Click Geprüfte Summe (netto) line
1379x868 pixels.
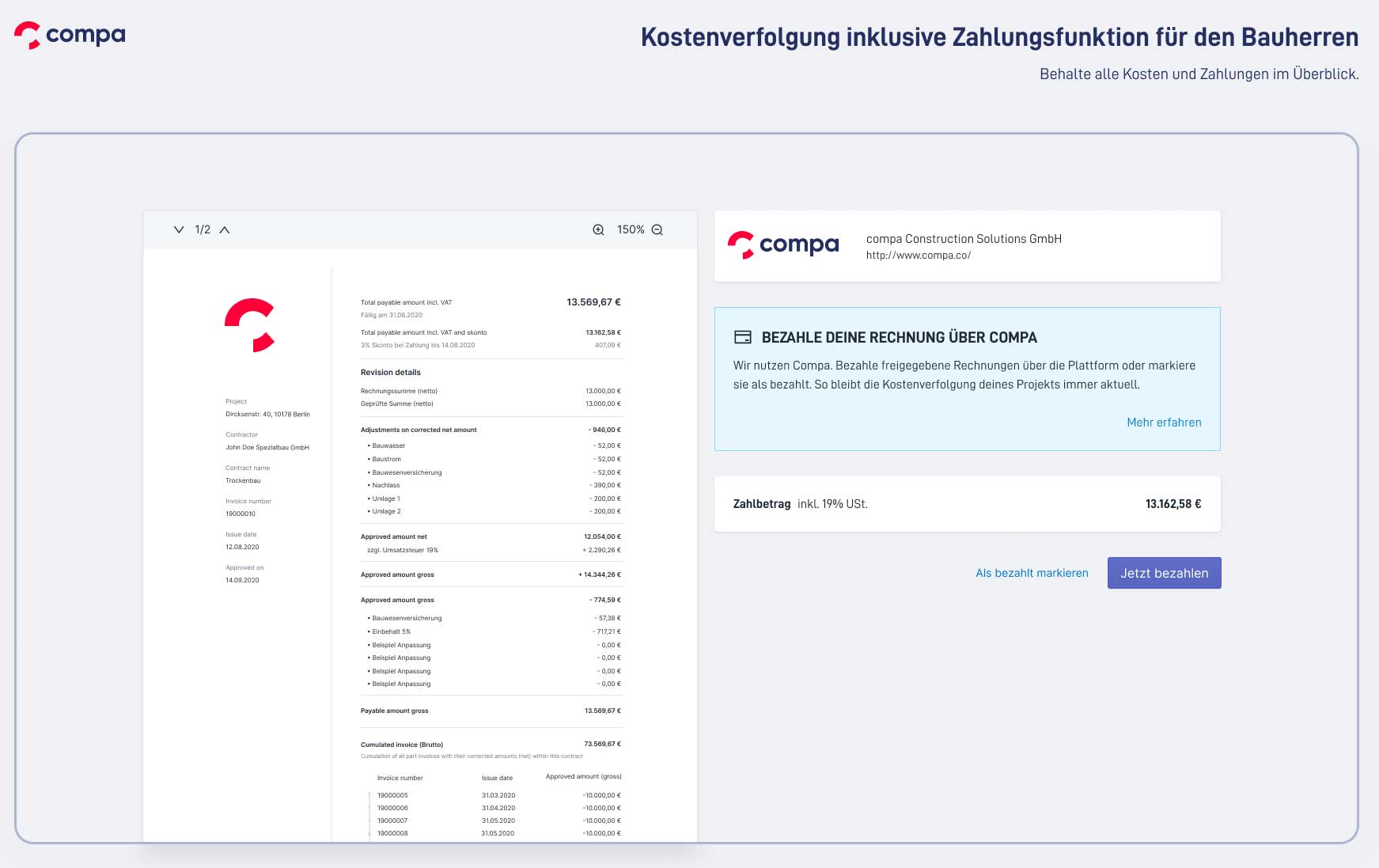(491, 404)
